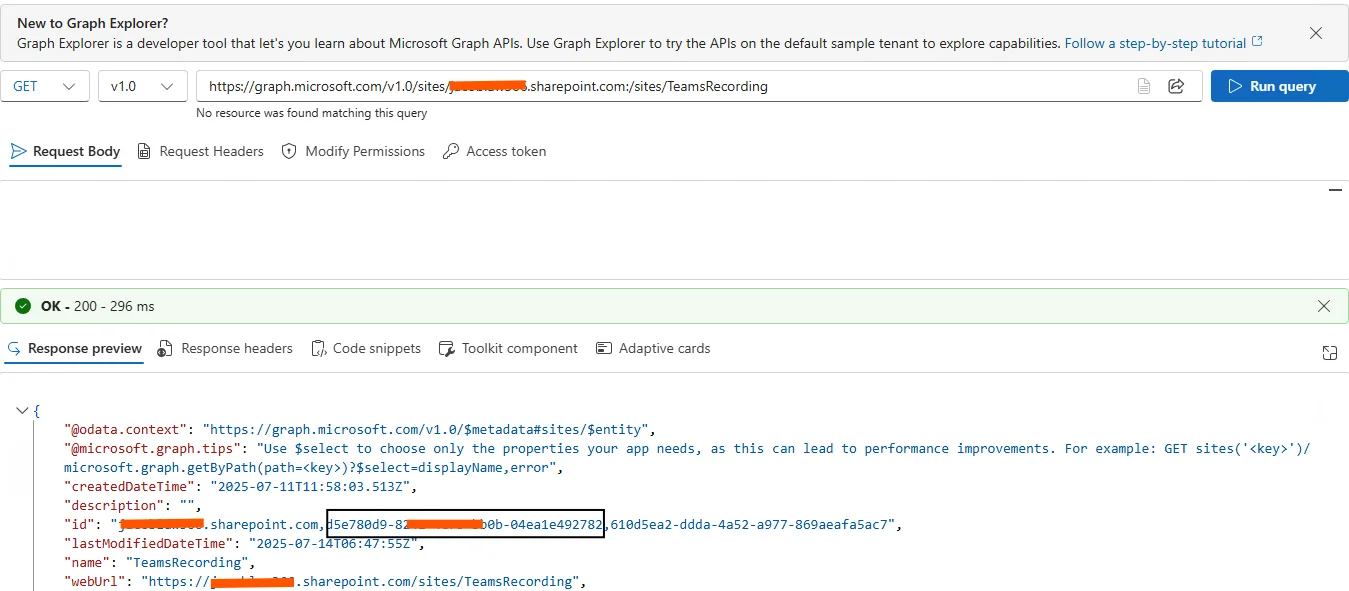Dismiss the New to Graph Explorer banner
The image size is (1349, 591).
pos(1316,33)
